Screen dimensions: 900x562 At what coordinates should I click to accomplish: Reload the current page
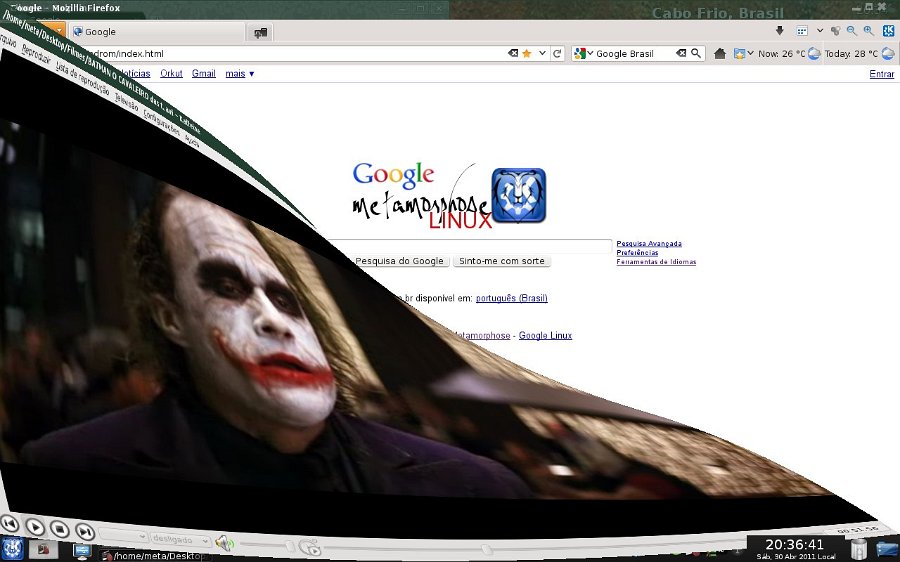coord(557,53)
